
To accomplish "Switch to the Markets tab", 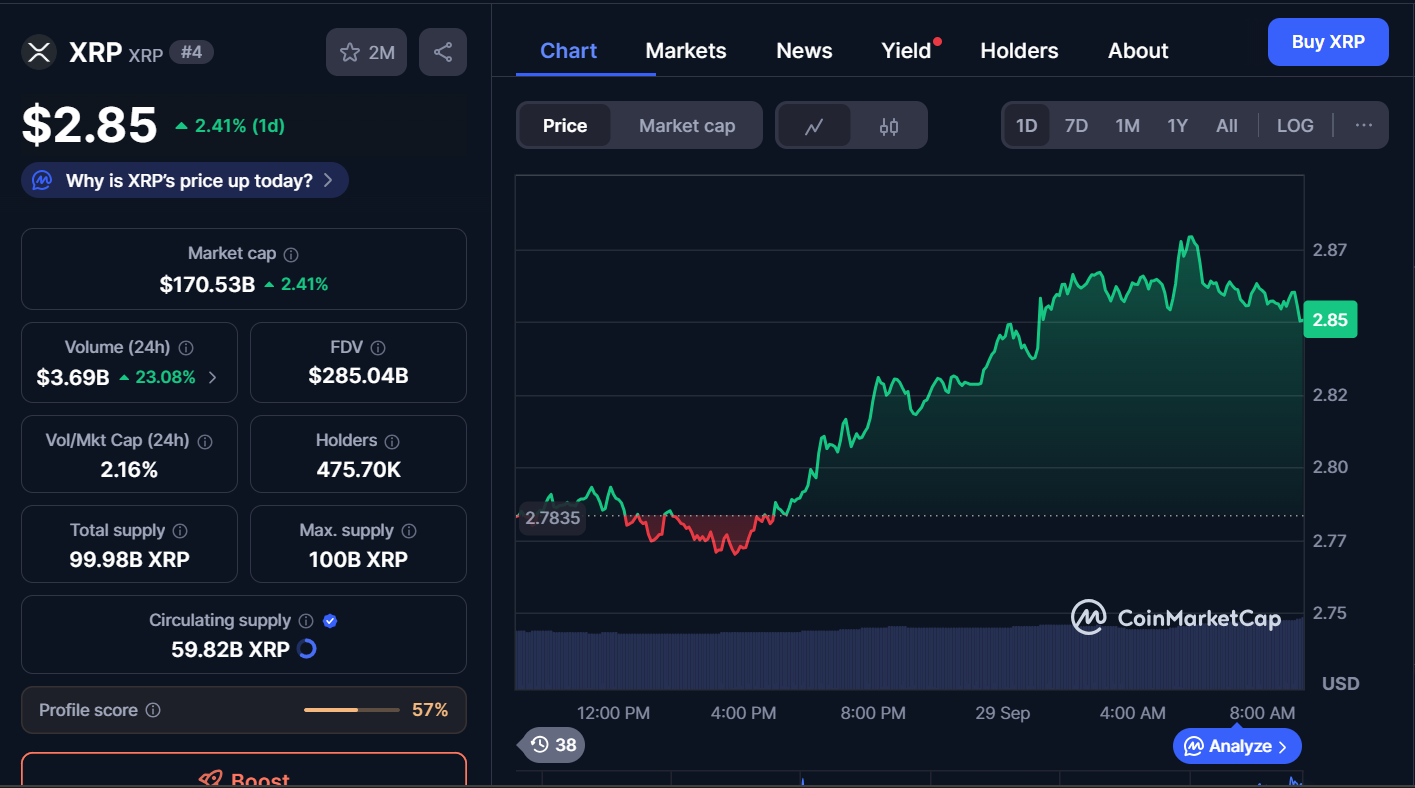I will click(x=686, y=51).
